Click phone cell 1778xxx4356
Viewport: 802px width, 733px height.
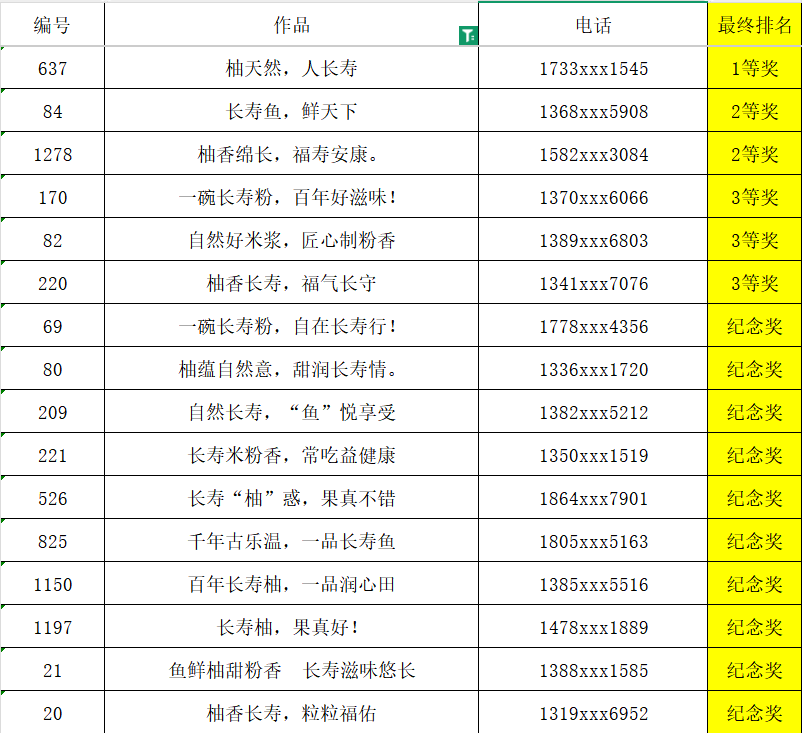click(593, 326)
